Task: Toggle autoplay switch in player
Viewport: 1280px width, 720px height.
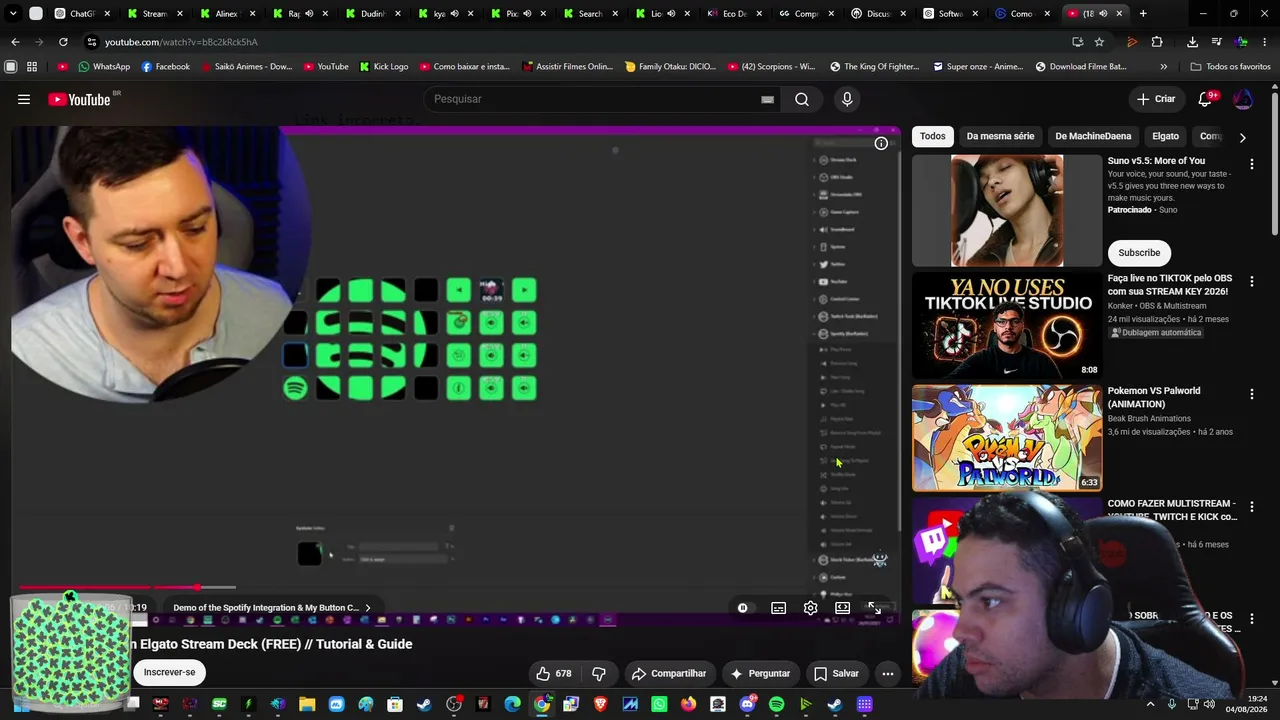Action: pos(743,608)
